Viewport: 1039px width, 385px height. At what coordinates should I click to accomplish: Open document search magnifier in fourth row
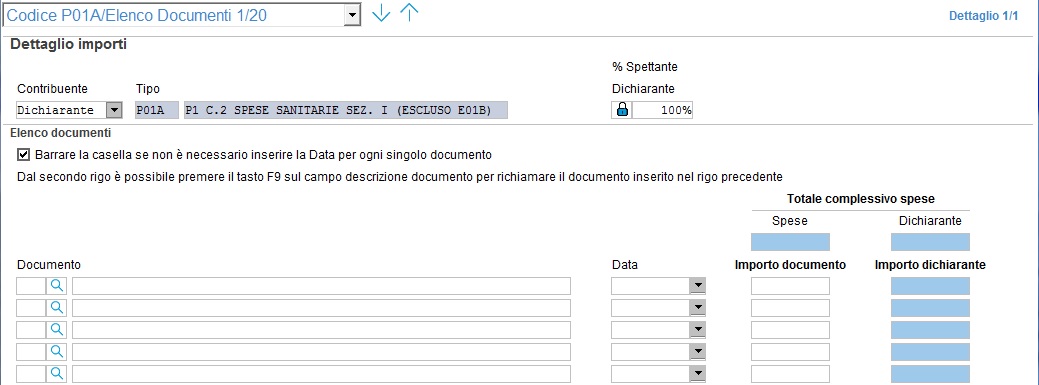pyautogui.click(x=57, y=351)
